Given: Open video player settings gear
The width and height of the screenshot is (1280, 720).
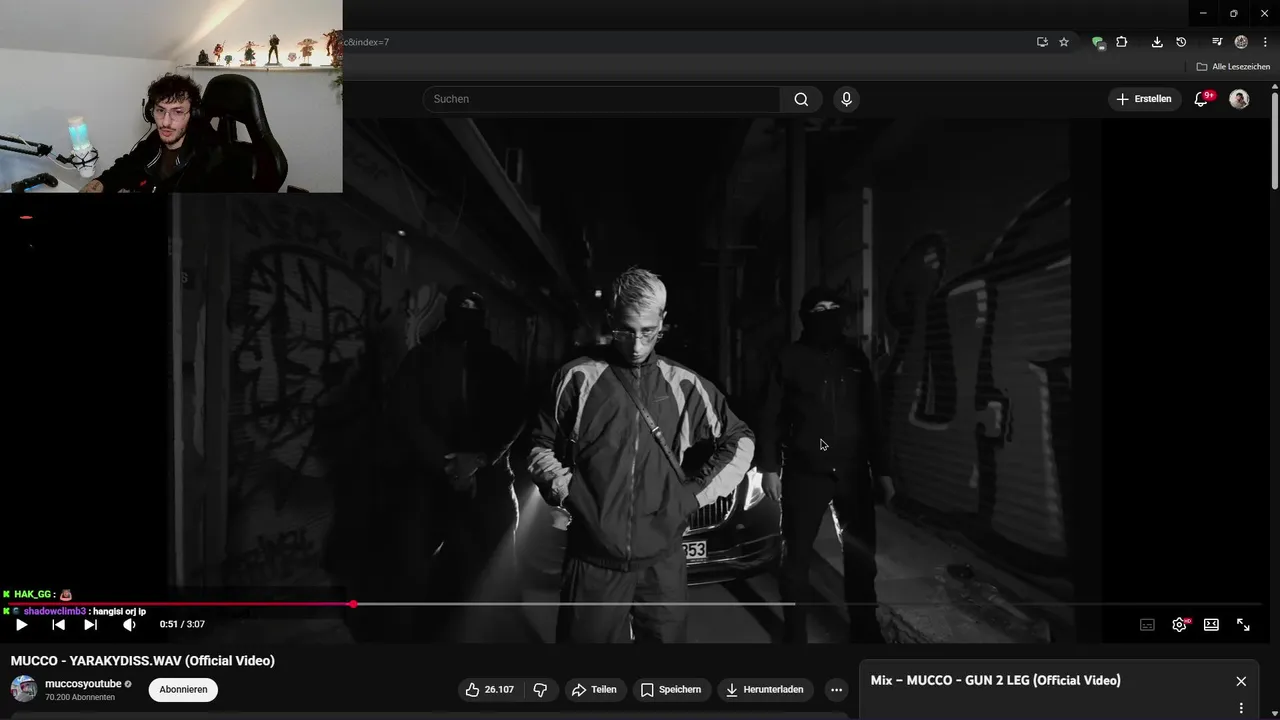Looking at the screenshot, I should [1180, 624].
